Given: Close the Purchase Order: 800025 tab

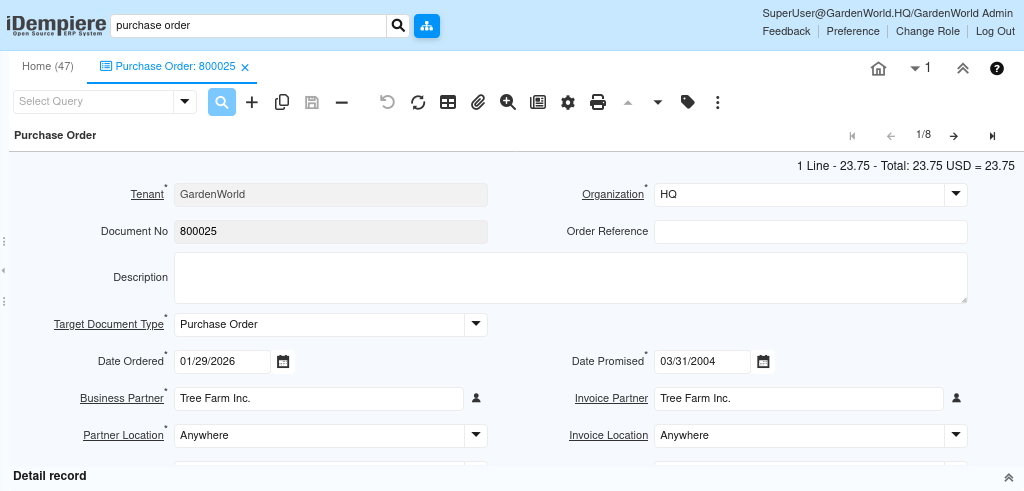Looking at the screenshot, I should pos(245,67).
